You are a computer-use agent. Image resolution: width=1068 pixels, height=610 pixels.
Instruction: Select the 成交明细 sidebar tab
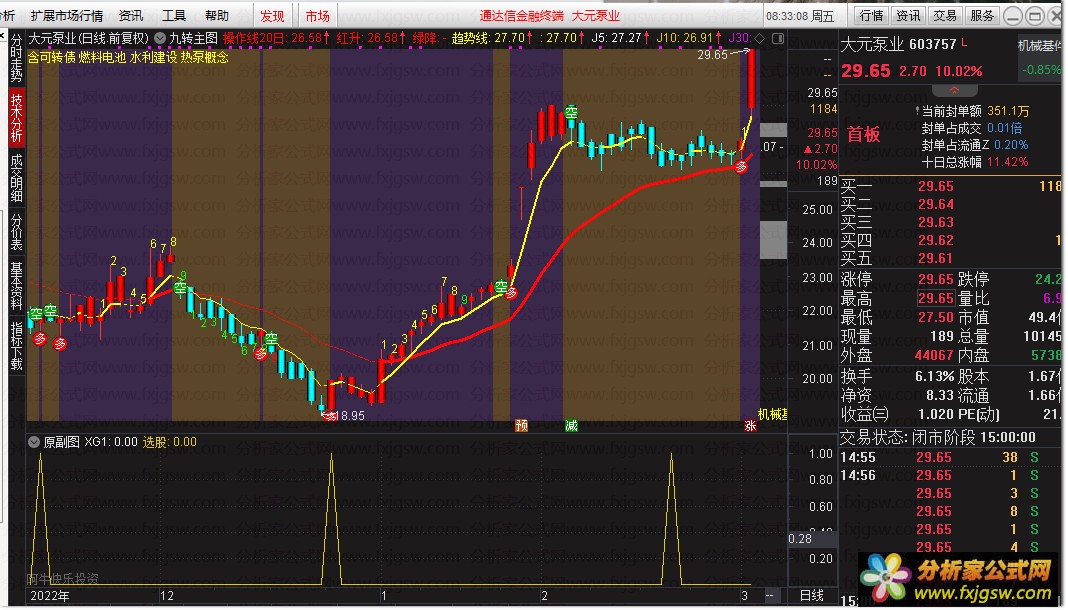pyautogui.click(x=16, y=177)
